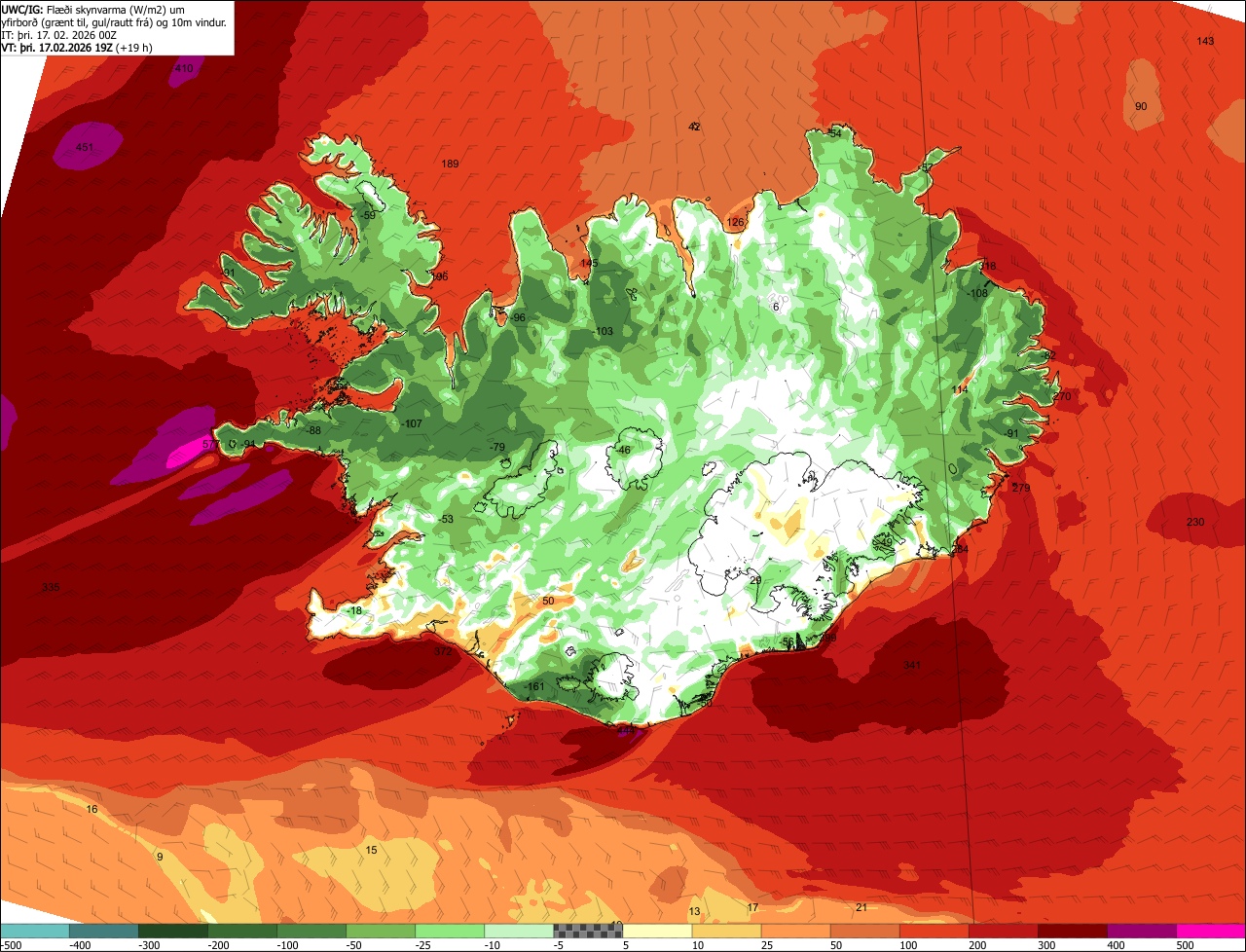Select the checkered legend swatch between -5 and 5
1246x952 pixels.
coord(588,931)
